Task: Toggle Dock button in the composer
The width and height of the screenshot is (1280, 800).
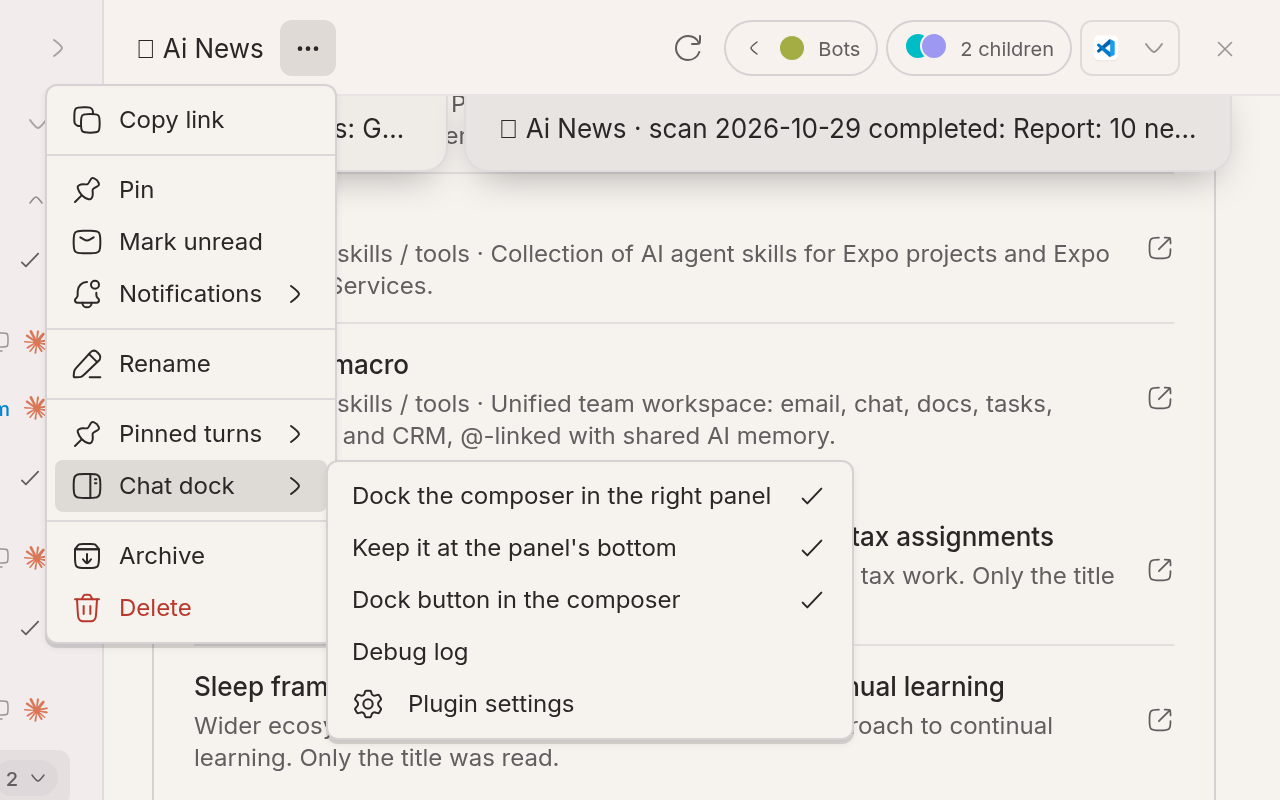Action: click(590, 600)
